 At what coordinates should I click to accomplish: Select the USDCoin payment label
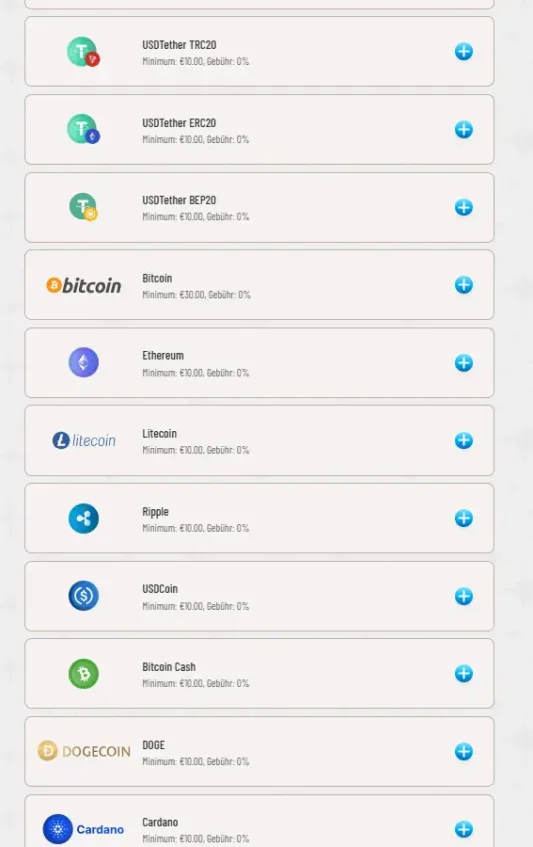160,589
